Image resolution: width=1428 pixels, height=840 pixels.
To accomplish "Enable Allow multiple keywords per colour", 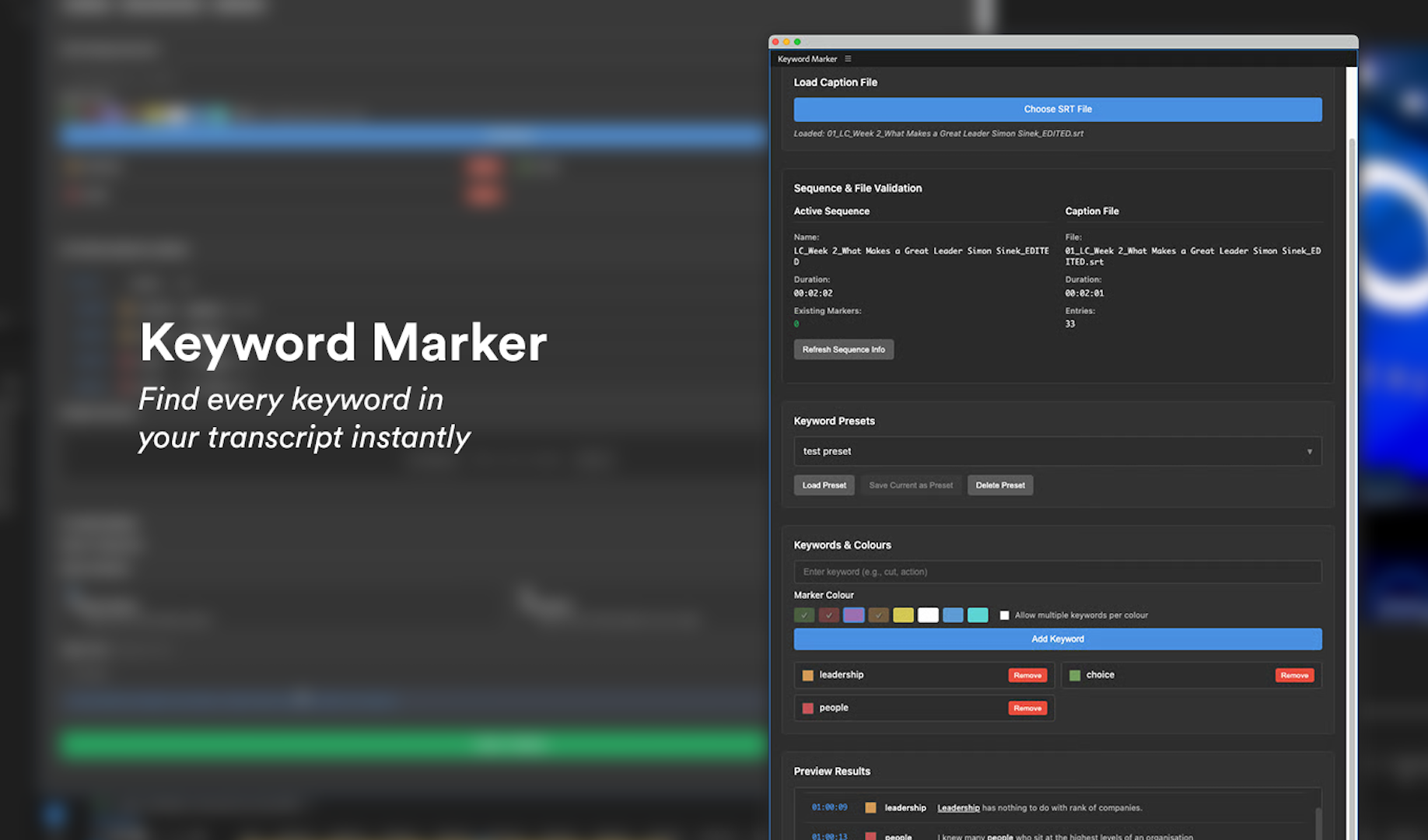I will [1004, 614].
